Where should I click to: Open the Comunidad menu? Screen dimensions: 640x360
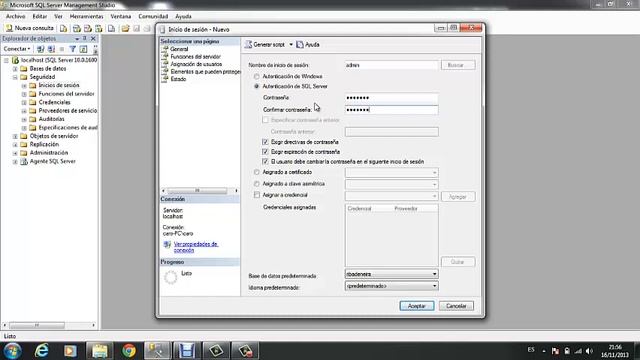tap(153, 16)
